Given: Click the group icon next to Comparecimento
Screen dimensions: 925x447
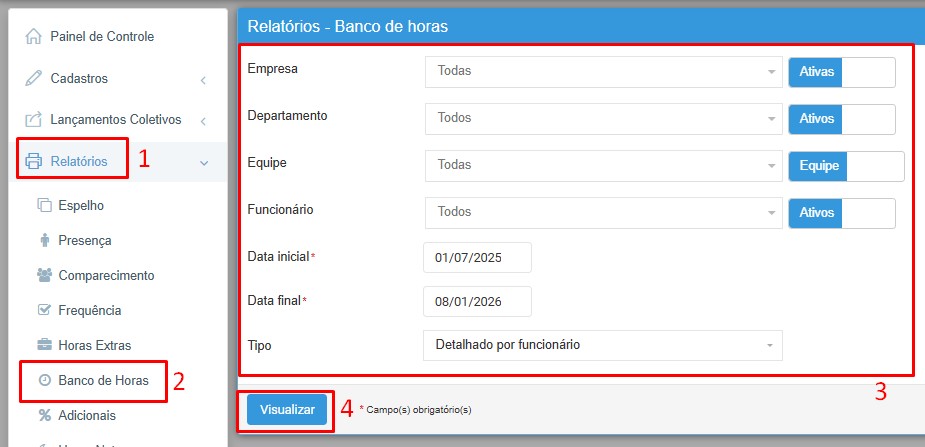Looking at the screenshot, I should click(x=44, y=275).
